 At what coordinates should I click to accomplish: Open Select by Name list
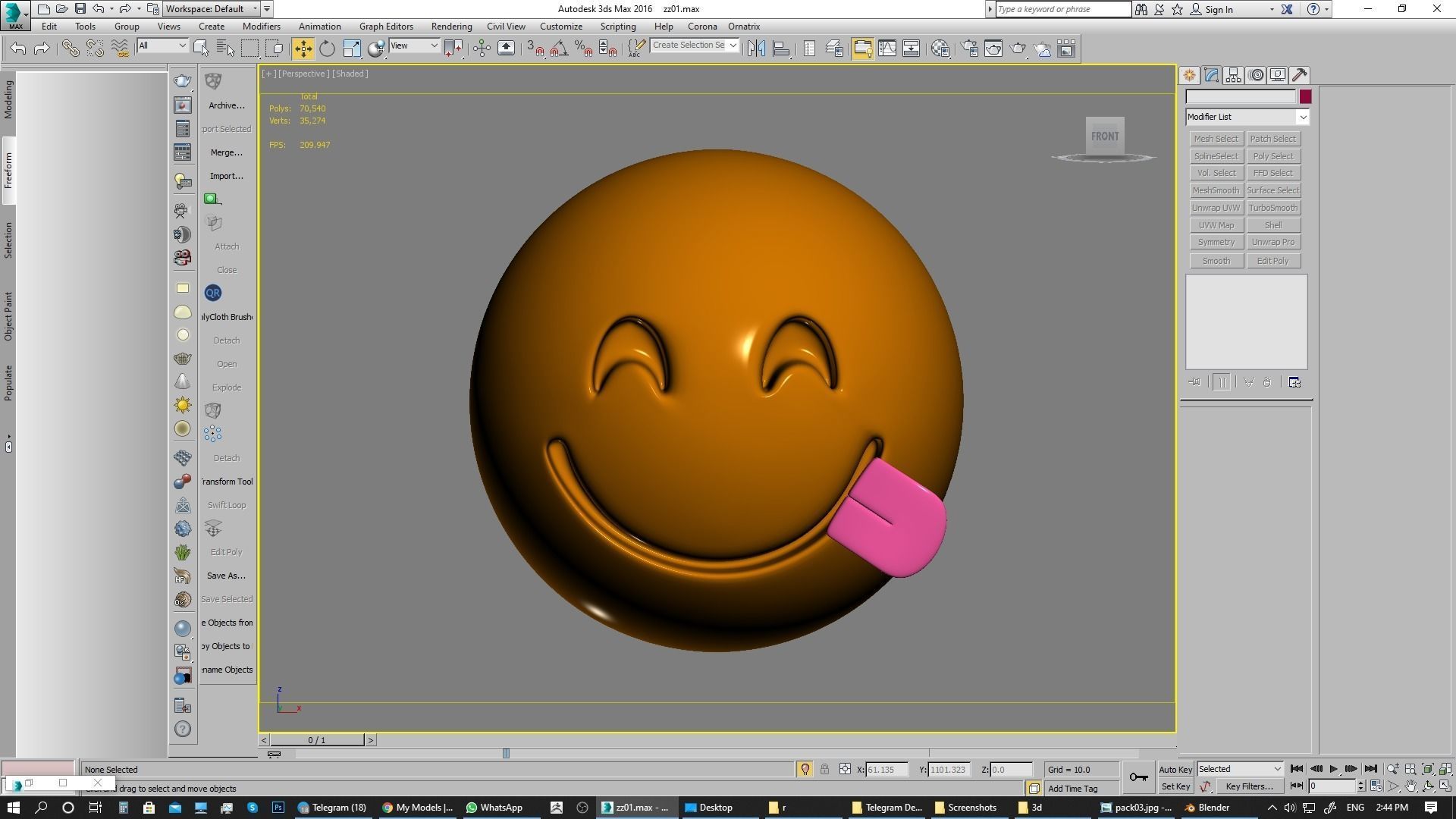[x=225, y=49]
